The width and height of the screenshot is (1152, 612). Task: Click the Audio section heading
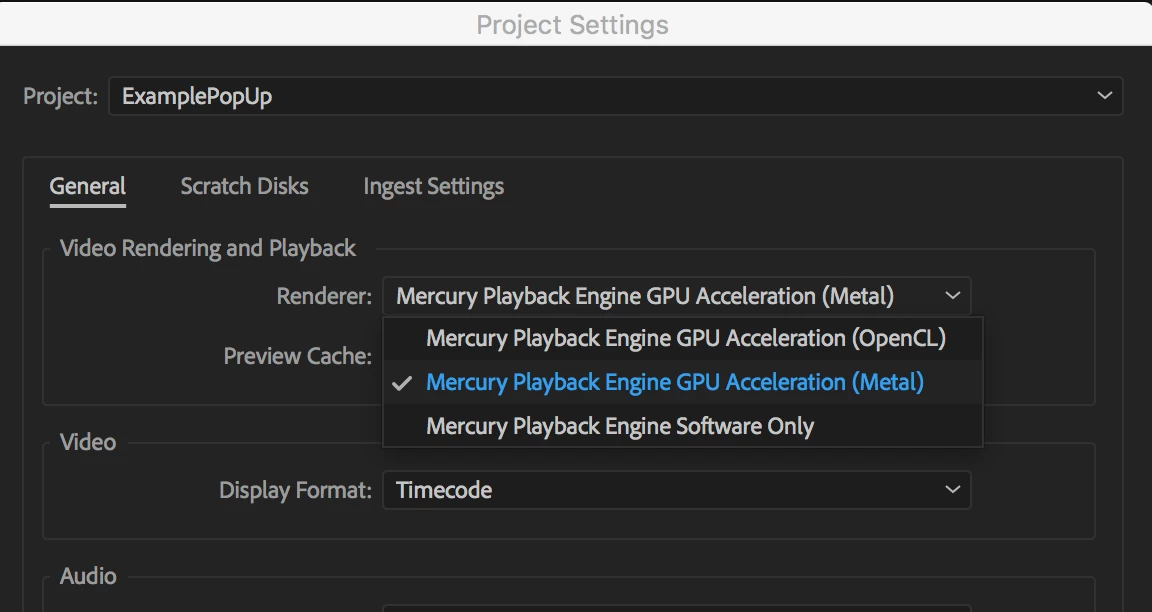click(x=88, y=576)
